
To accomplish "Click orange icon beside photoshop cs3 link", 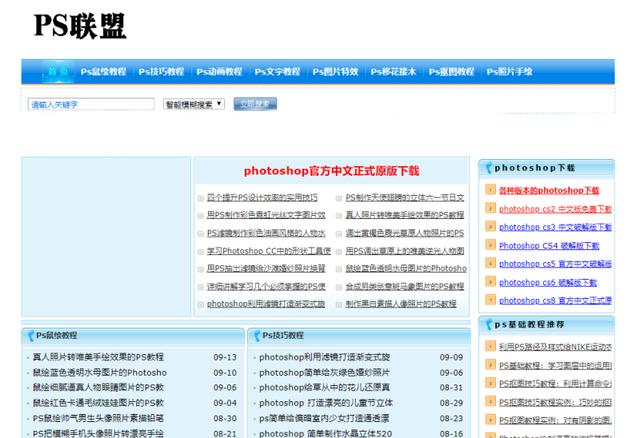I will pyautogui.click(x=490, y=227).
